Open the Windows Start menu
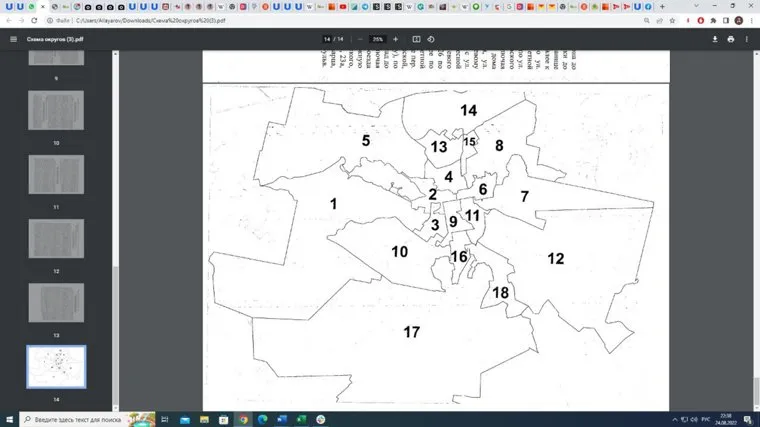760x427 pixels. tap(8, 419)
